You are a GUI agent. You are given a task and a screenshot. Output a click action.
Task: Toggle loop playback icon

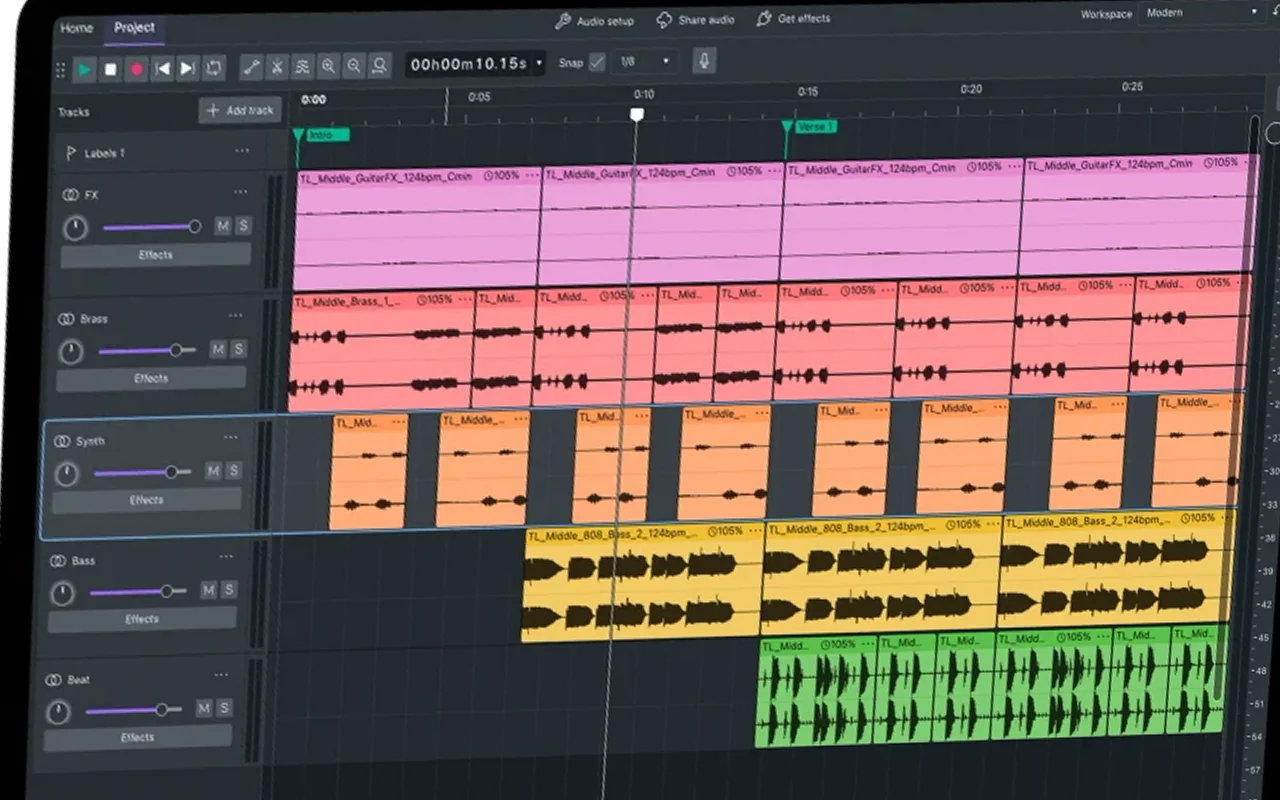(214, 68)
